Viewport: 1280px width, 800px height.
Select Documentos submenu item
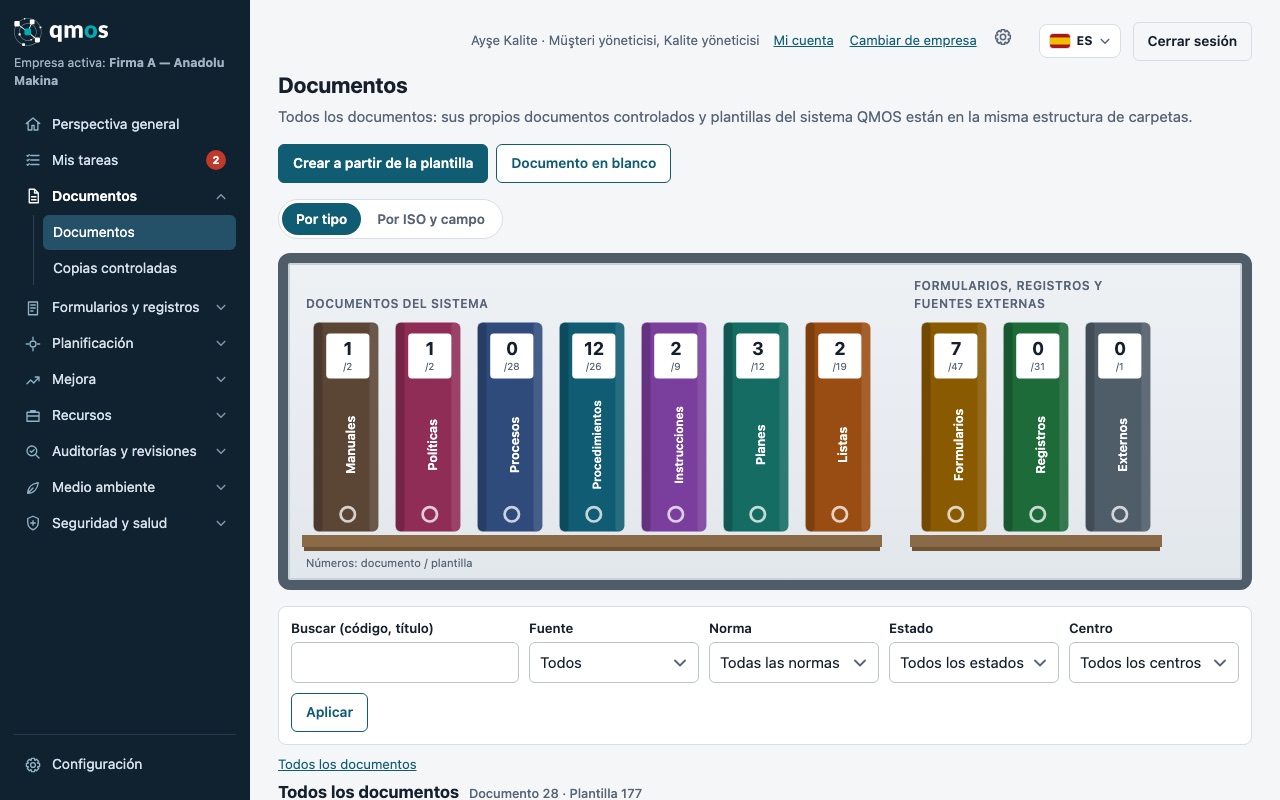point(139,232)
